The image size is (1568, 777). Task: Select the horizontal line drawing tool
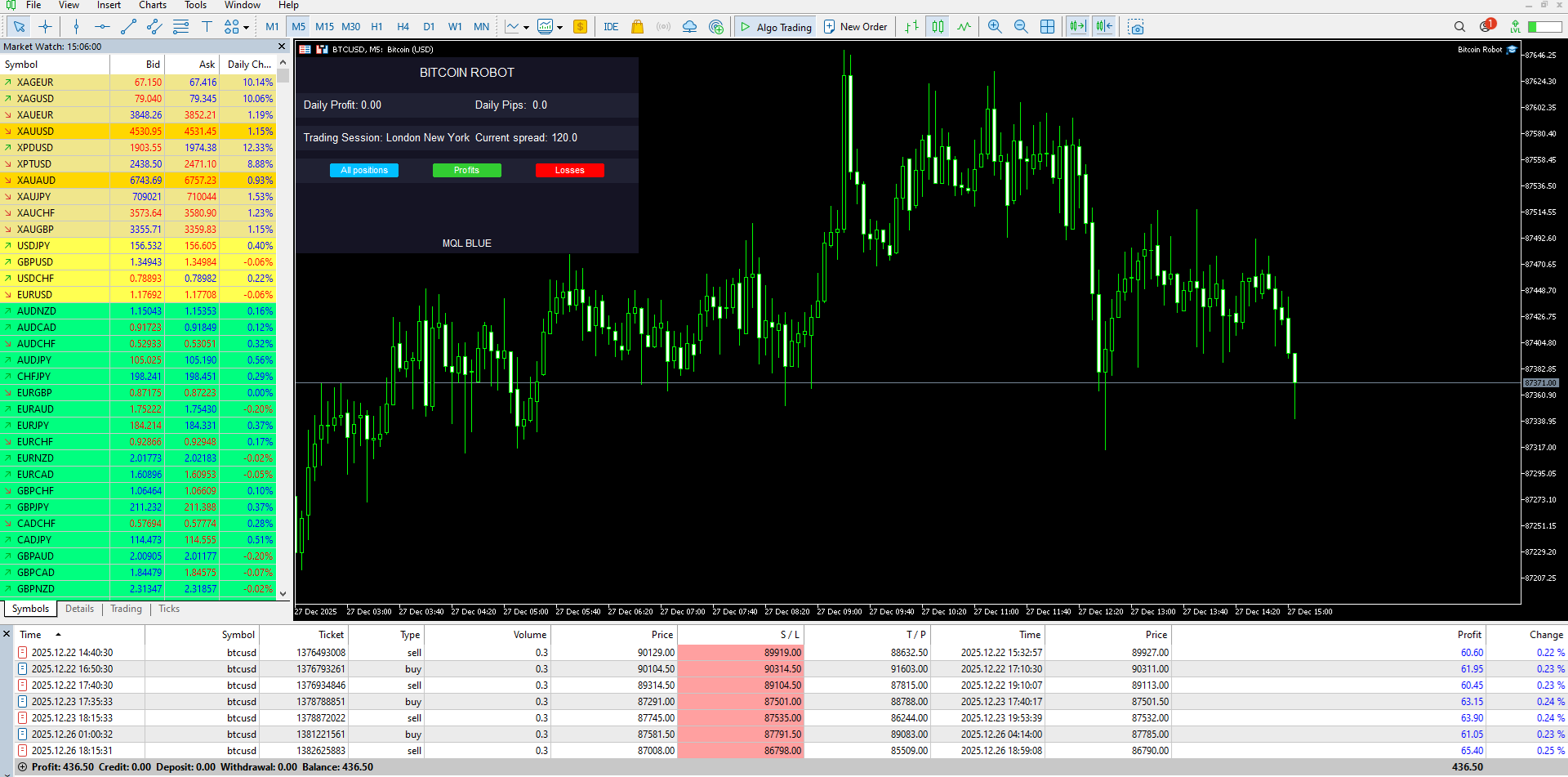[102, 27]
